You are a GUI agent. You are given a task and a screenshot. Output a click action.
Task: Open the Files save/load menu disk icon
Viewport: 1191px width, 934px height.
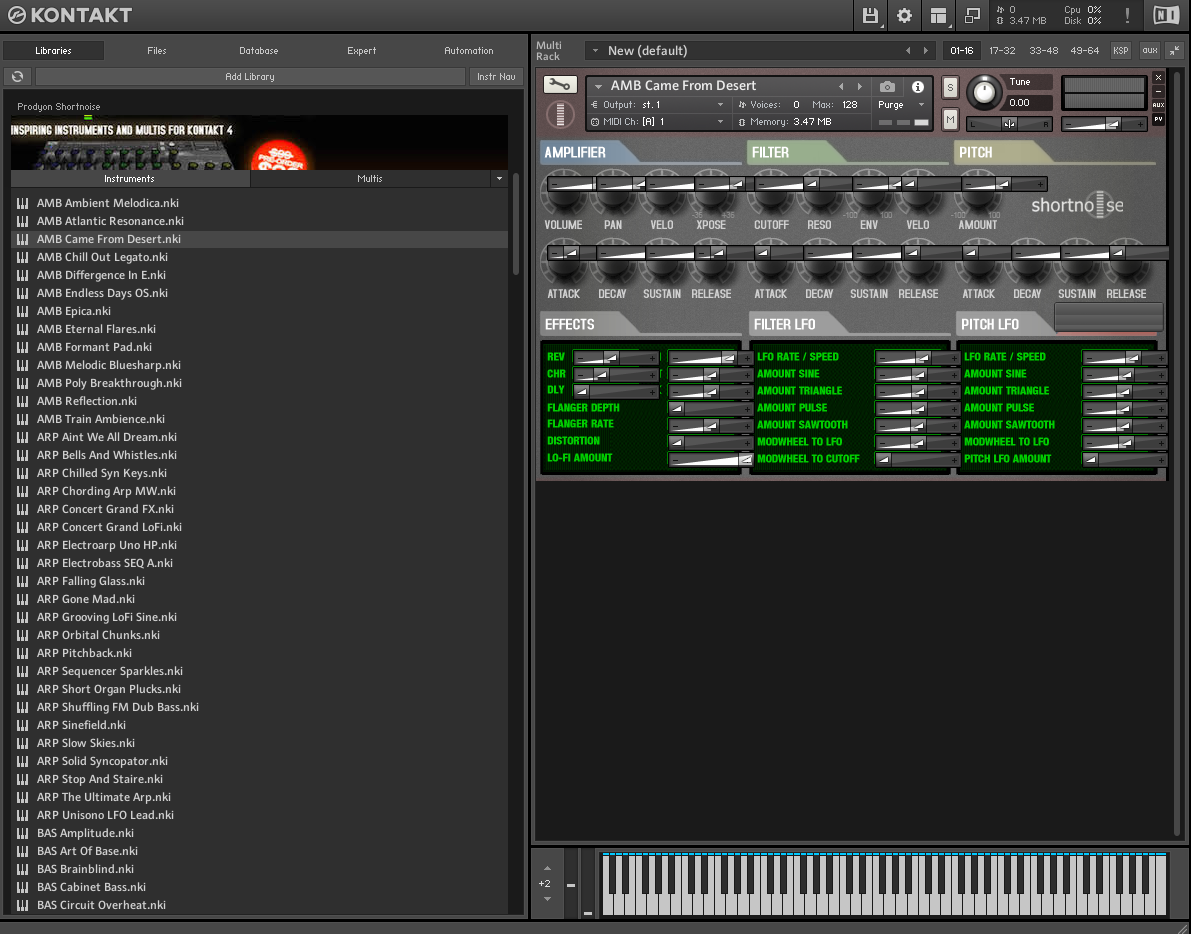coord(870,15)
